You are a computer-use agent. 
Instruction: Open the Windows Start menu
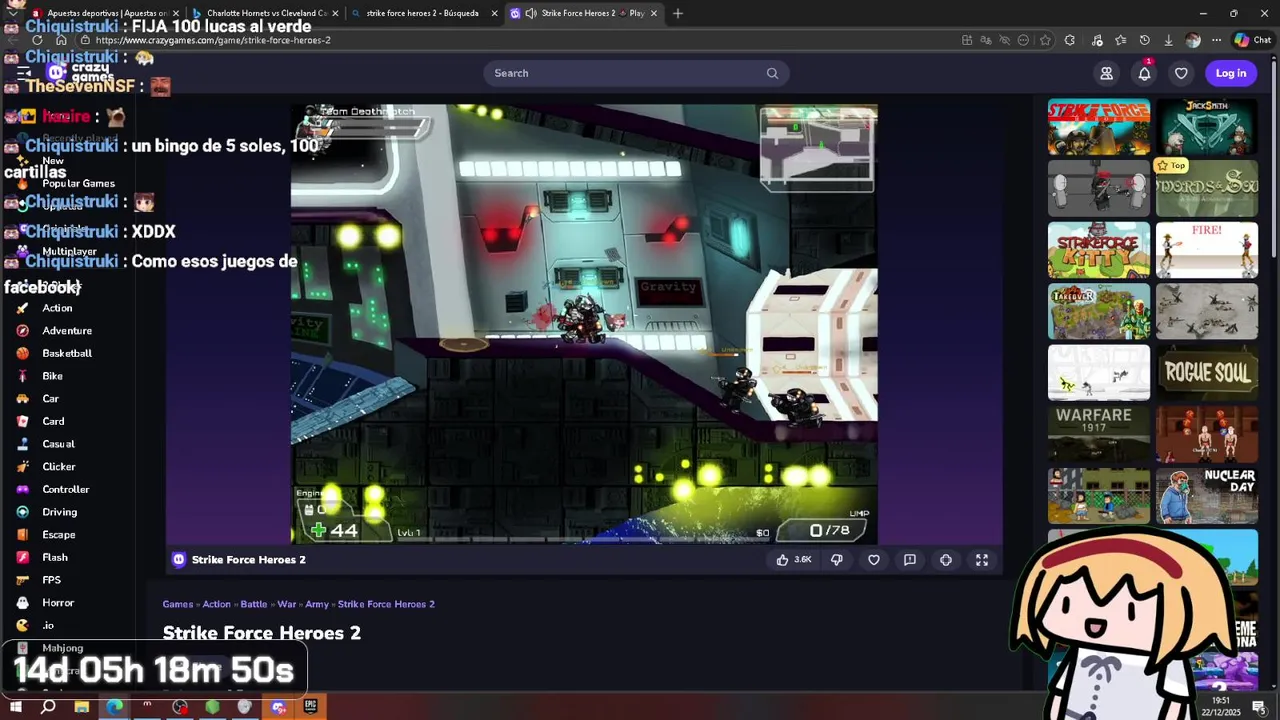coord(15,707)
